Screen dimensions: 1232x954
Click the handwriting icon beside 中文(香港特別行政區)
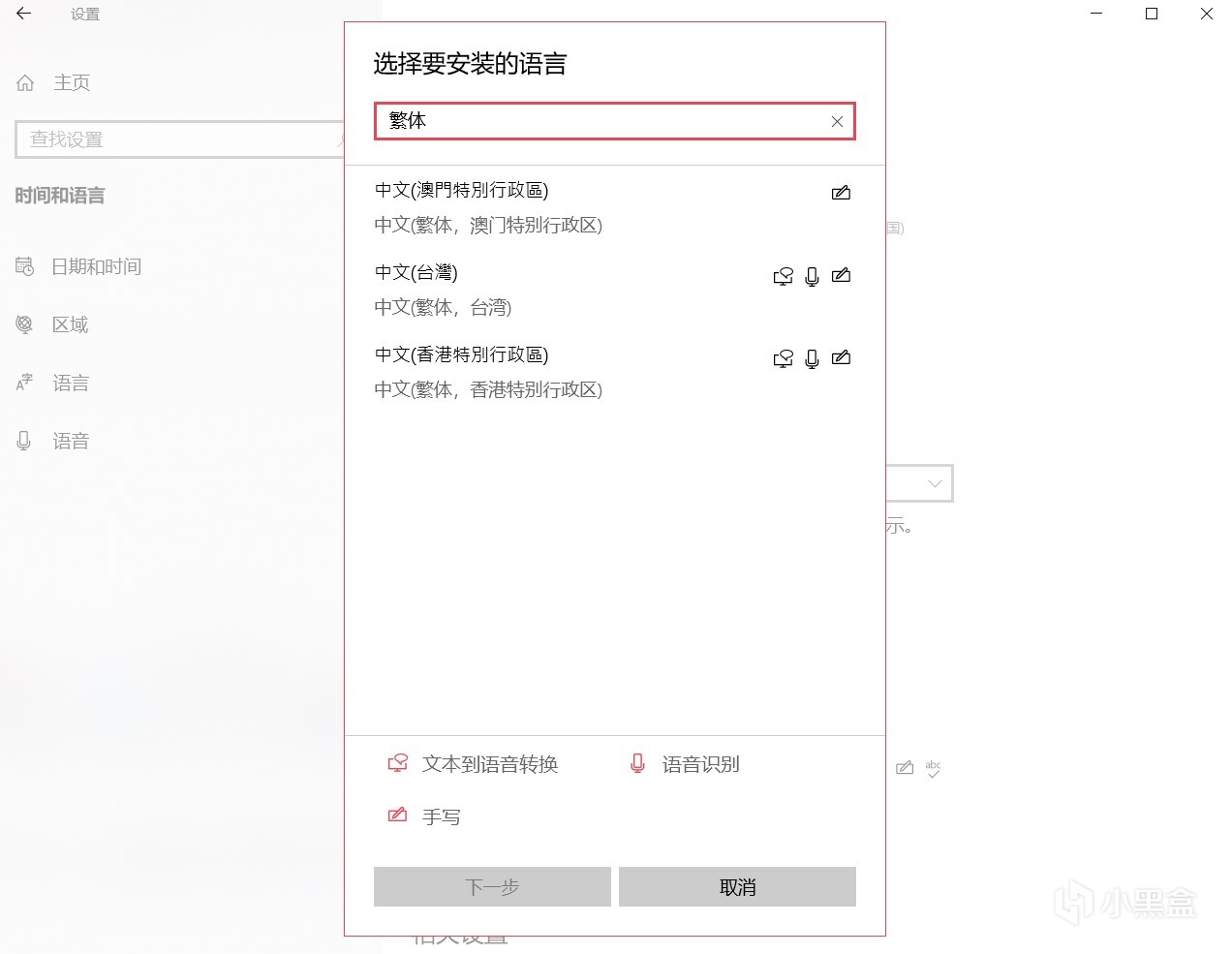pos(841,357)
